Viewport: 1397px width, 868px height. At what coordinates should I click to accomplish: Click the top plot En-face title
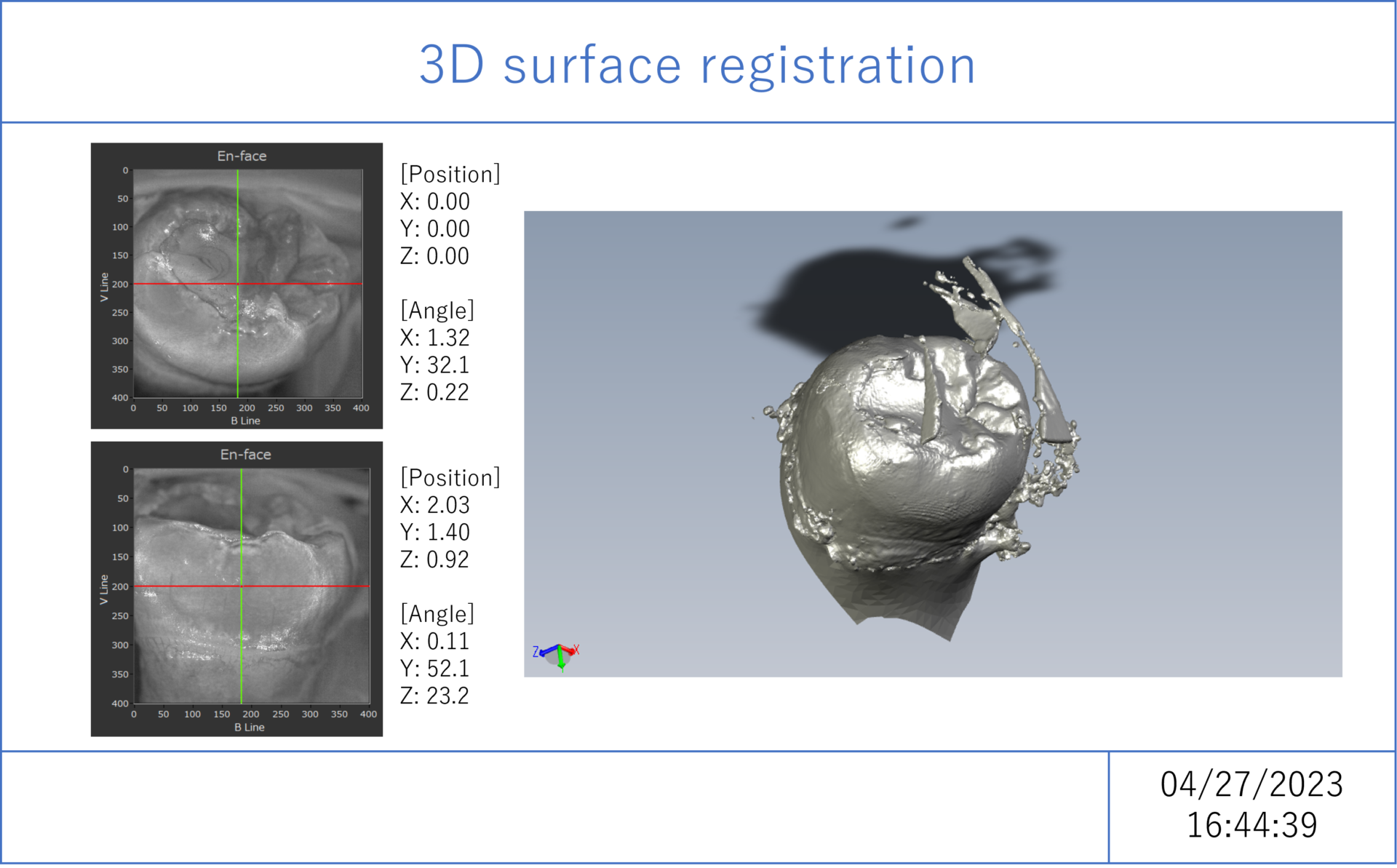point(242,156)
